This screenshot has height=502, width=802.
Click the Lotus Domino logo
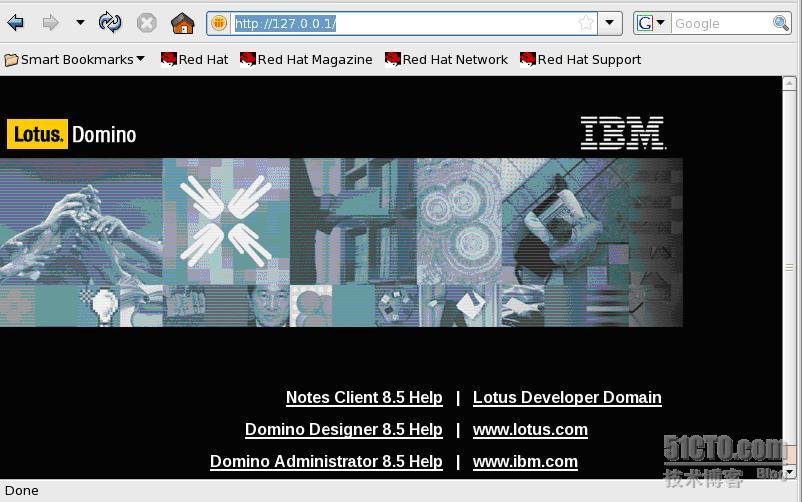(x=72, y=134)
